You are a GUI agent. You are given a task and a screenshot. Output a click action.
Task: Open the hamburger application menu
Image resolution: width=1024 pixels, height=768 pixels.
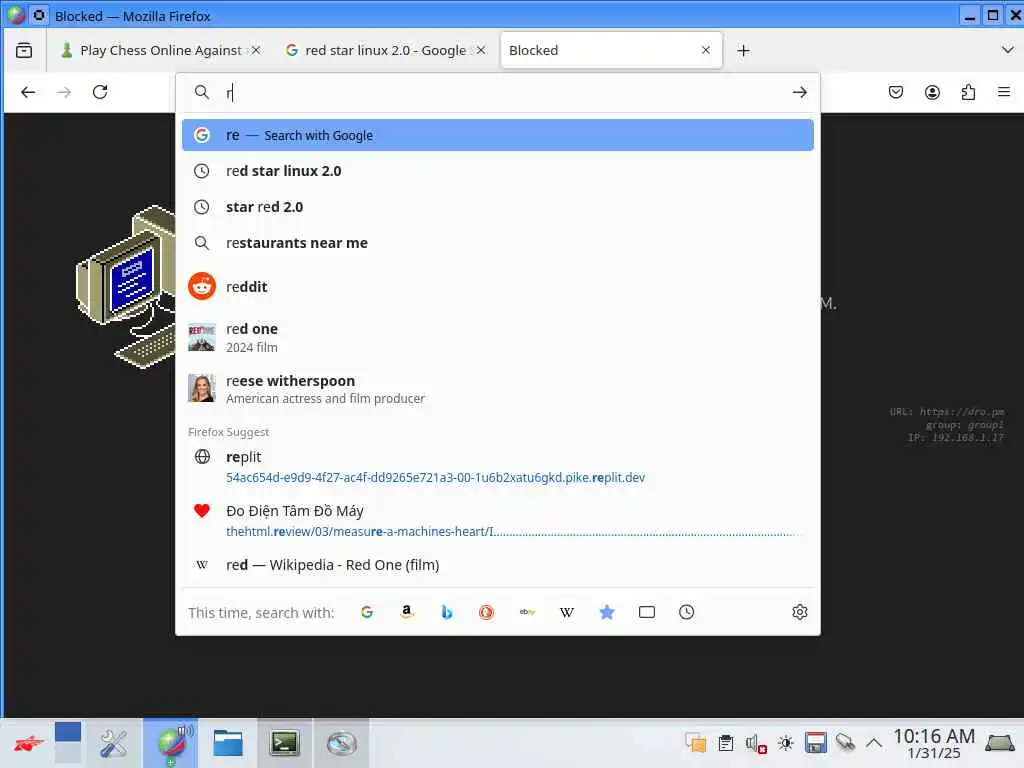[1004, 92]
